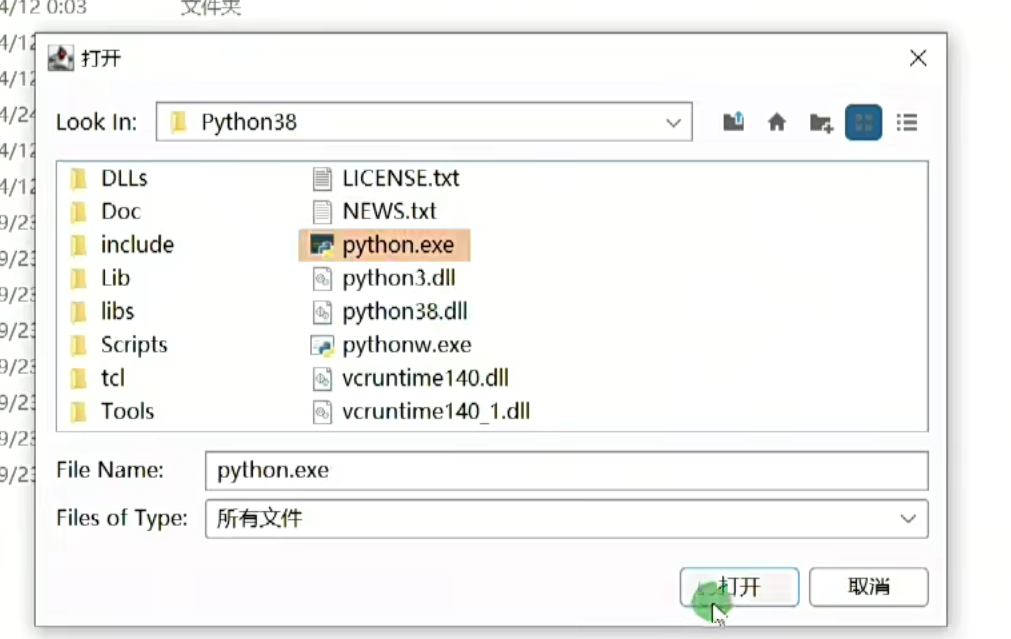Viewport: 1011px width, 639px height.
Task: Select the Lib folder
Action: [x=100, y=278]
